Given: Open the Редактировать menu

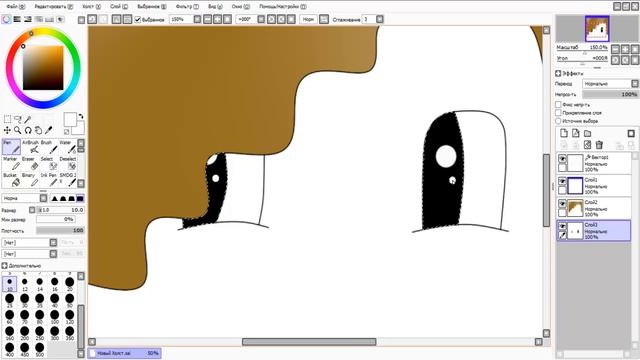Looking at the screenshot, I should 54,7.
